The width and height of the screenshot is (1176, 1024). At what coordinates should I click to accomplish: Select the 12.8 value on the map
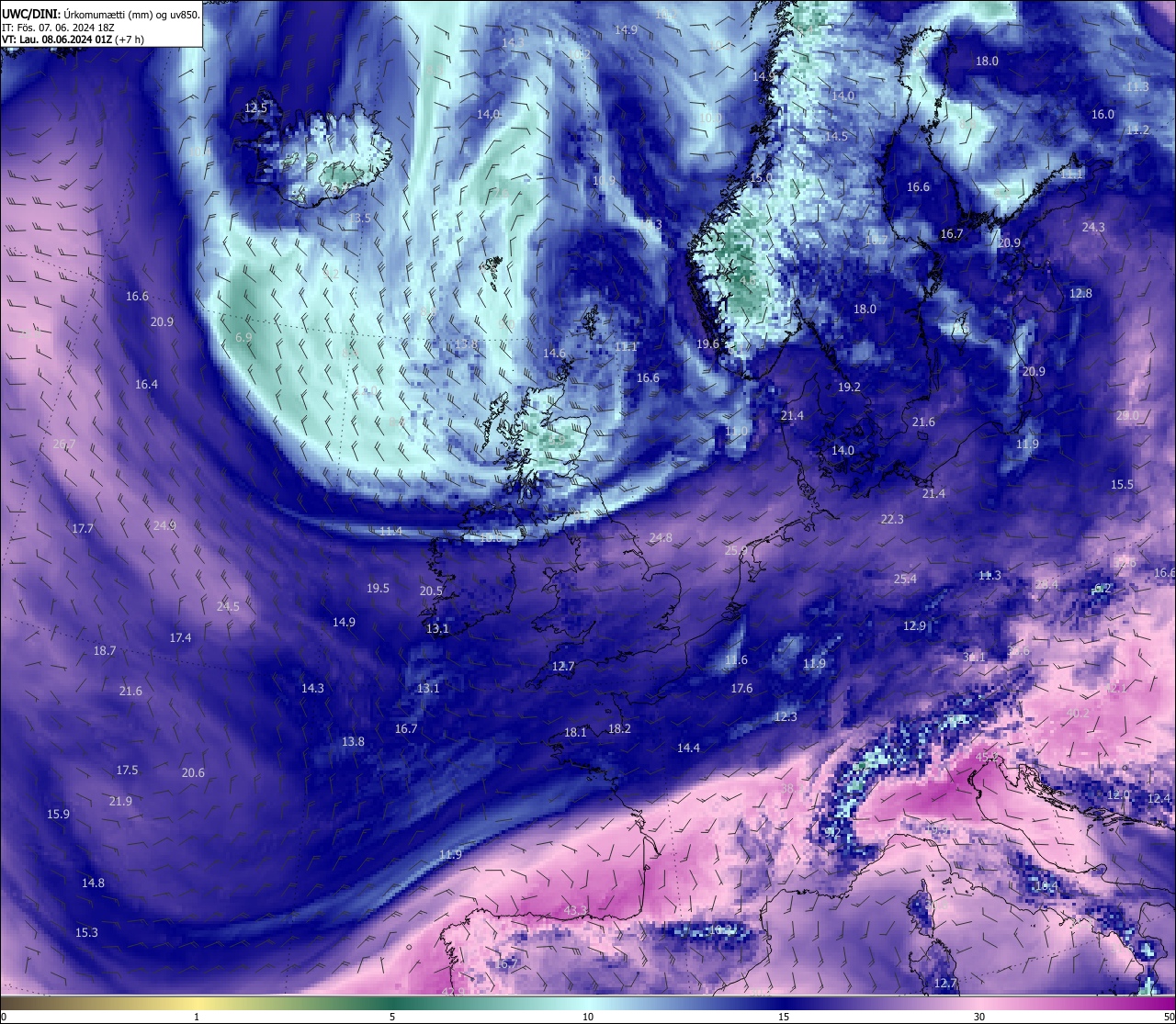click(1080, 293)
